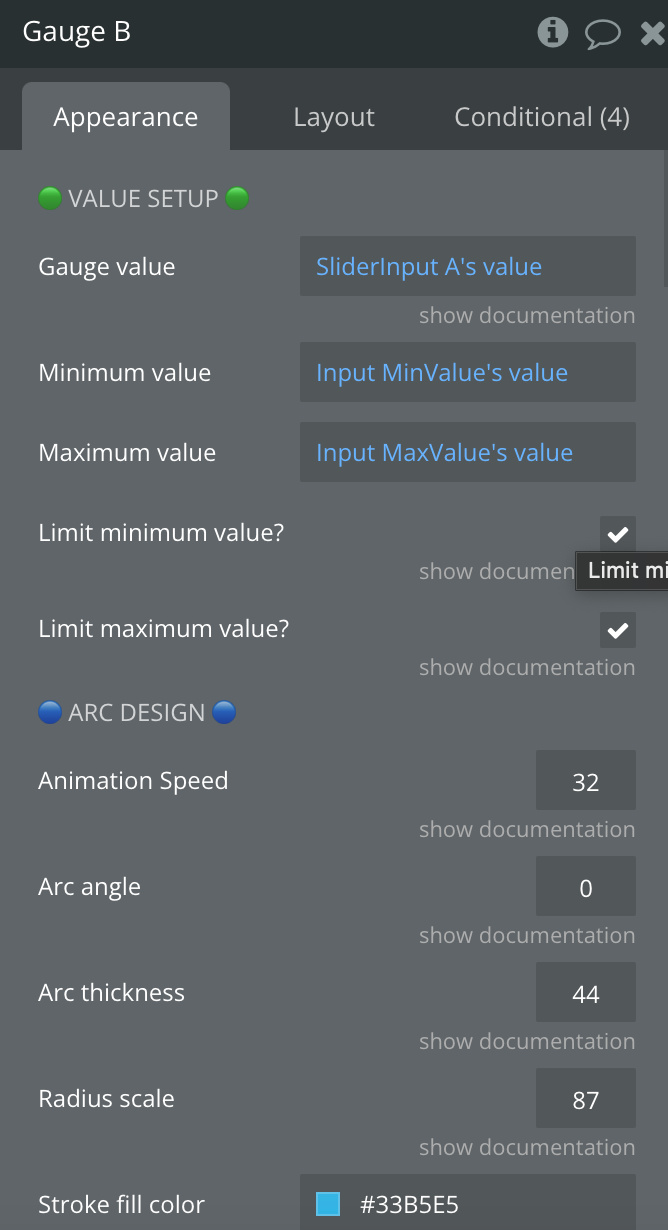Click the Animation Speed number field

click(x=586, y=780)
